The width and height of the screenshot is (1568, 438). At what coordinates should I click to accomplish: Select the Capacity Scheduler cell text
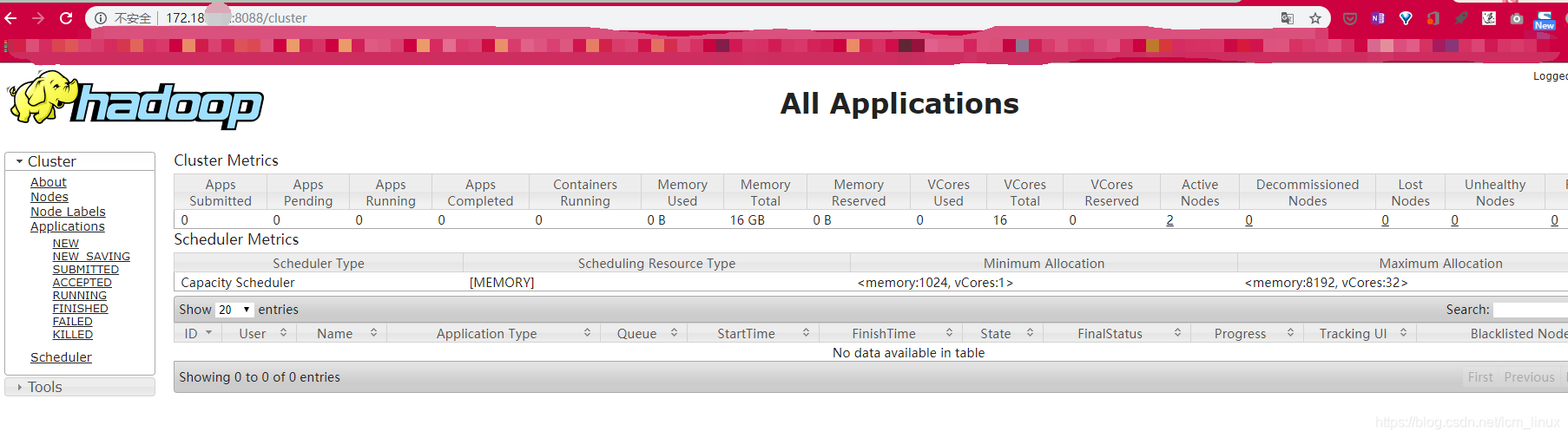(x=238, y=283)
